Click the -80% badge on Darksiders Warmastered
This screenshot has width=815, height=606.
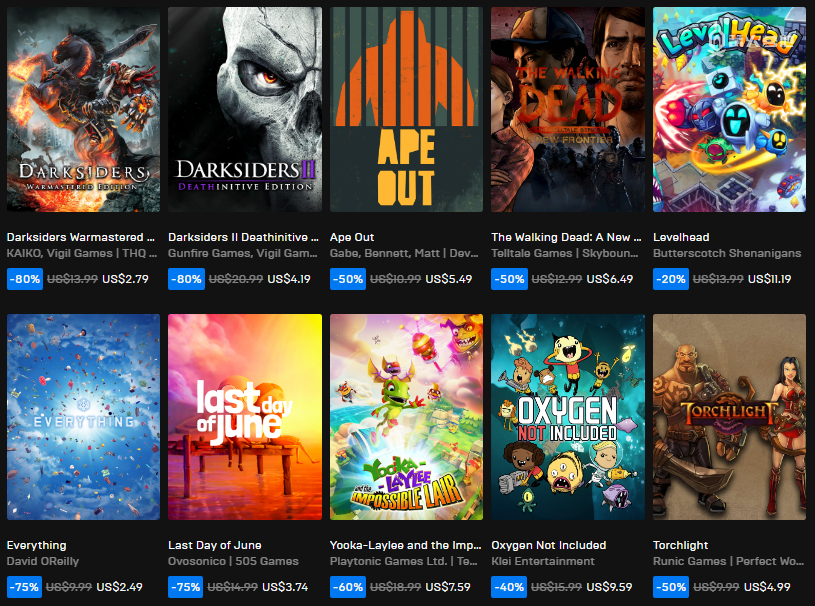[25, 279]
